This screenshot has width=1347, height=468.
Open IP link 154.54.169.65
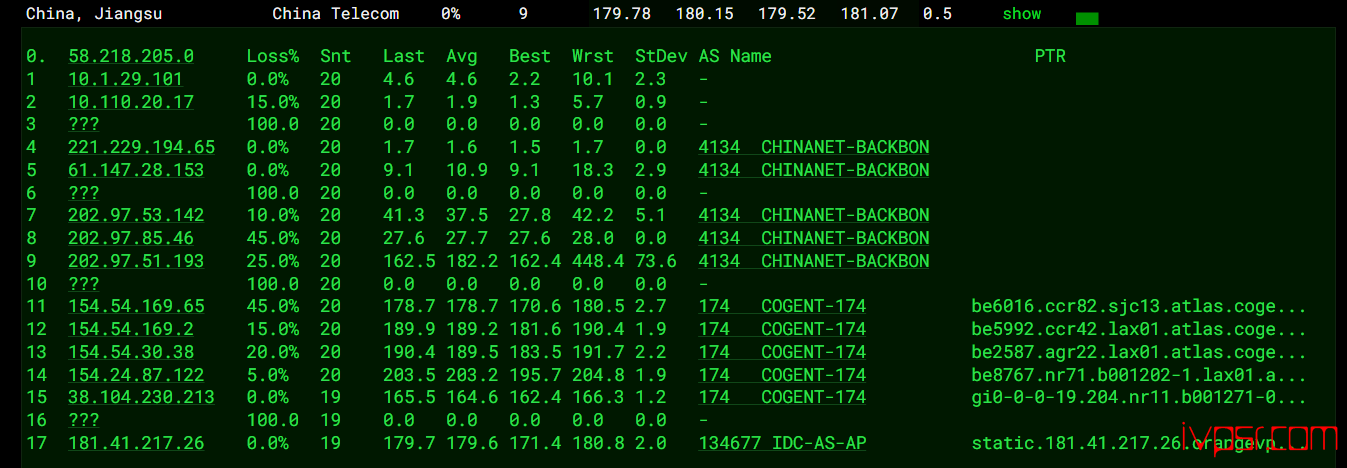[136, 306]
